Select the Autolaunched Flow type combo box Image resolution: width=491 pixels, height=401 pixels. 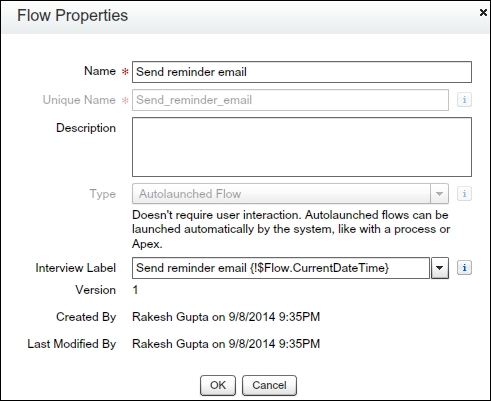(290, 194)
